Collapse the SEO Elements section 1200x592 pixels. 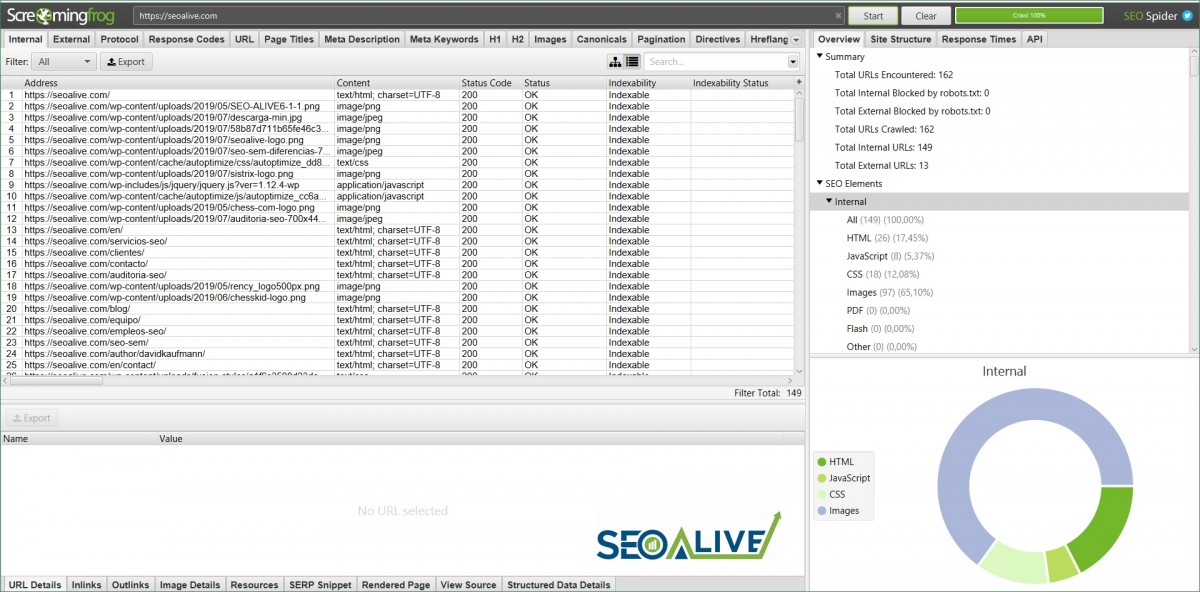click(822, 184)
